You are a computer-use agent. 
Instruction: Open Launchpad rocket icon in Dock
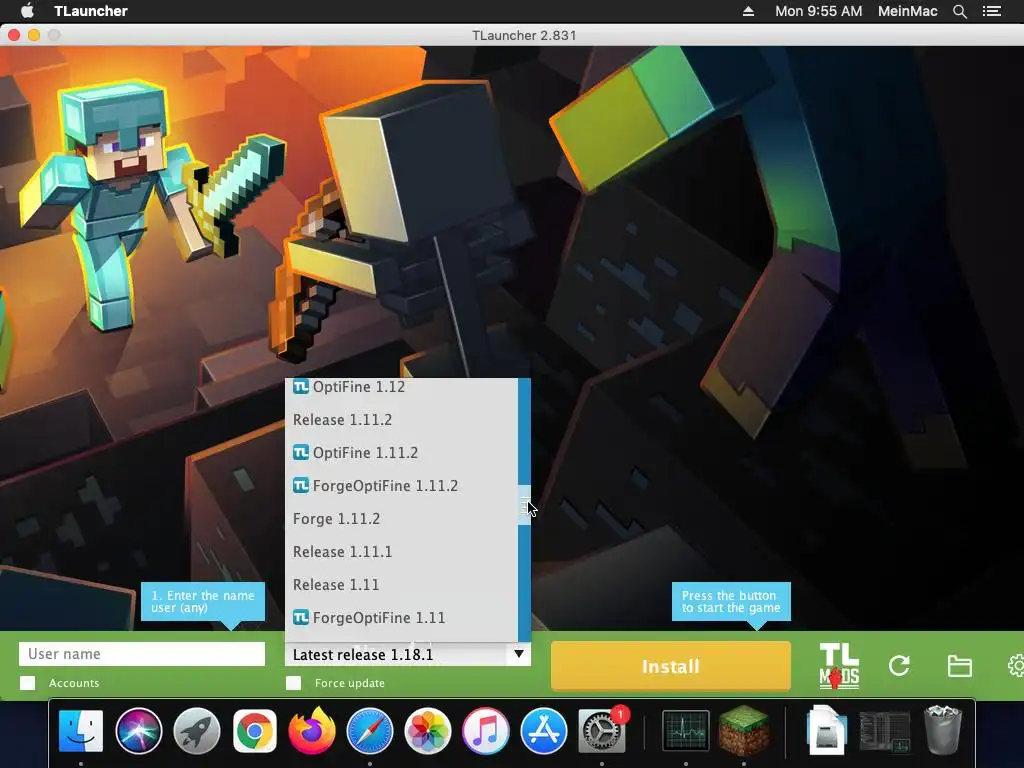[x=197, y=731]
